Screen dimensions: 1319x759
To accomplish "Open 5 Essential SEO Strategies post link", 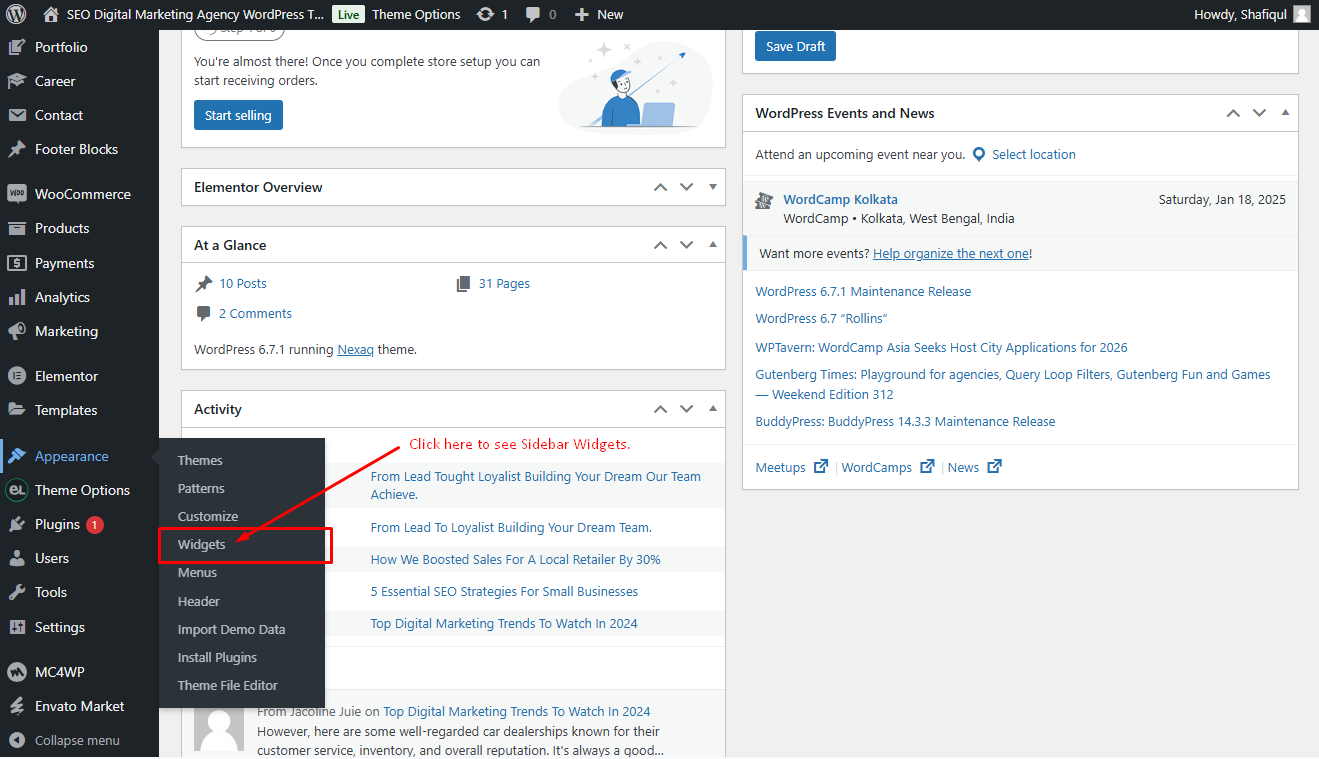I will coord(504,591).
